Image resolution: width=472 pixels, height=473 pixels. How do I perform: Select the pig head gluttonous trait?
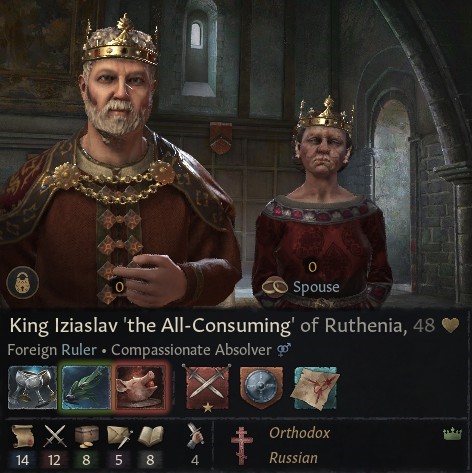[x=140, y=387]
